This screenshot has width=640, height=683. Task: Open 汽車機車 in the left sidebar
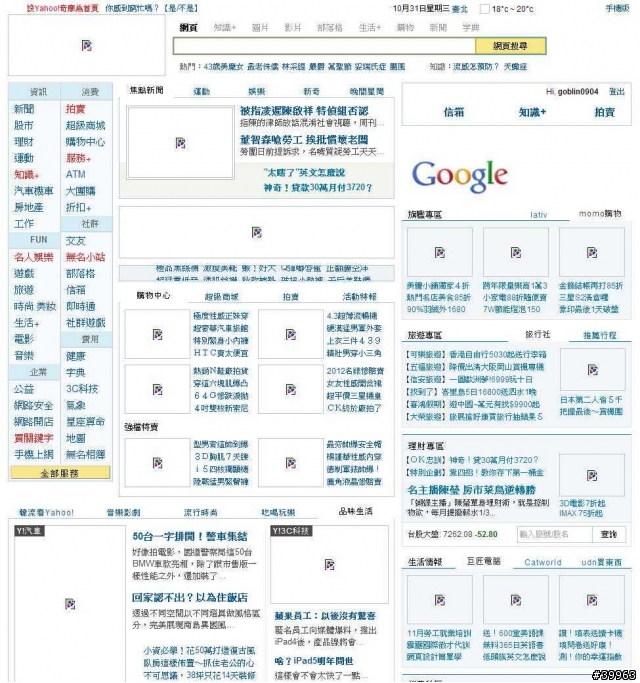pyautogui.click(x=34, y=191)
